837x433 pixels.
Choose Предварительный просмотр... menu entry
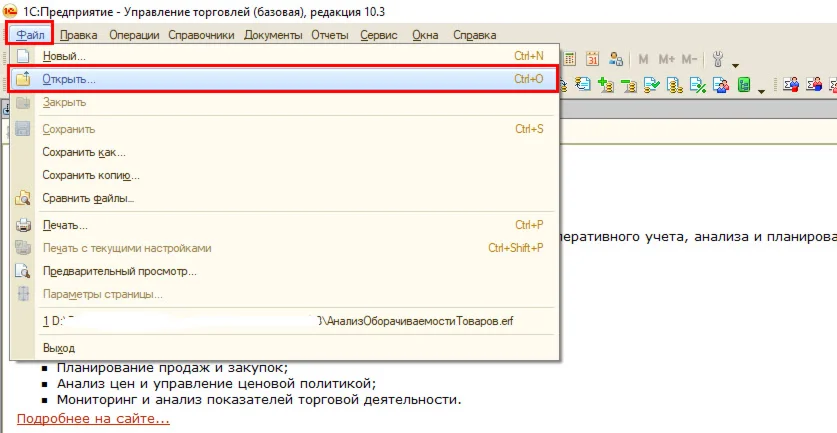[x=285, y=271]
